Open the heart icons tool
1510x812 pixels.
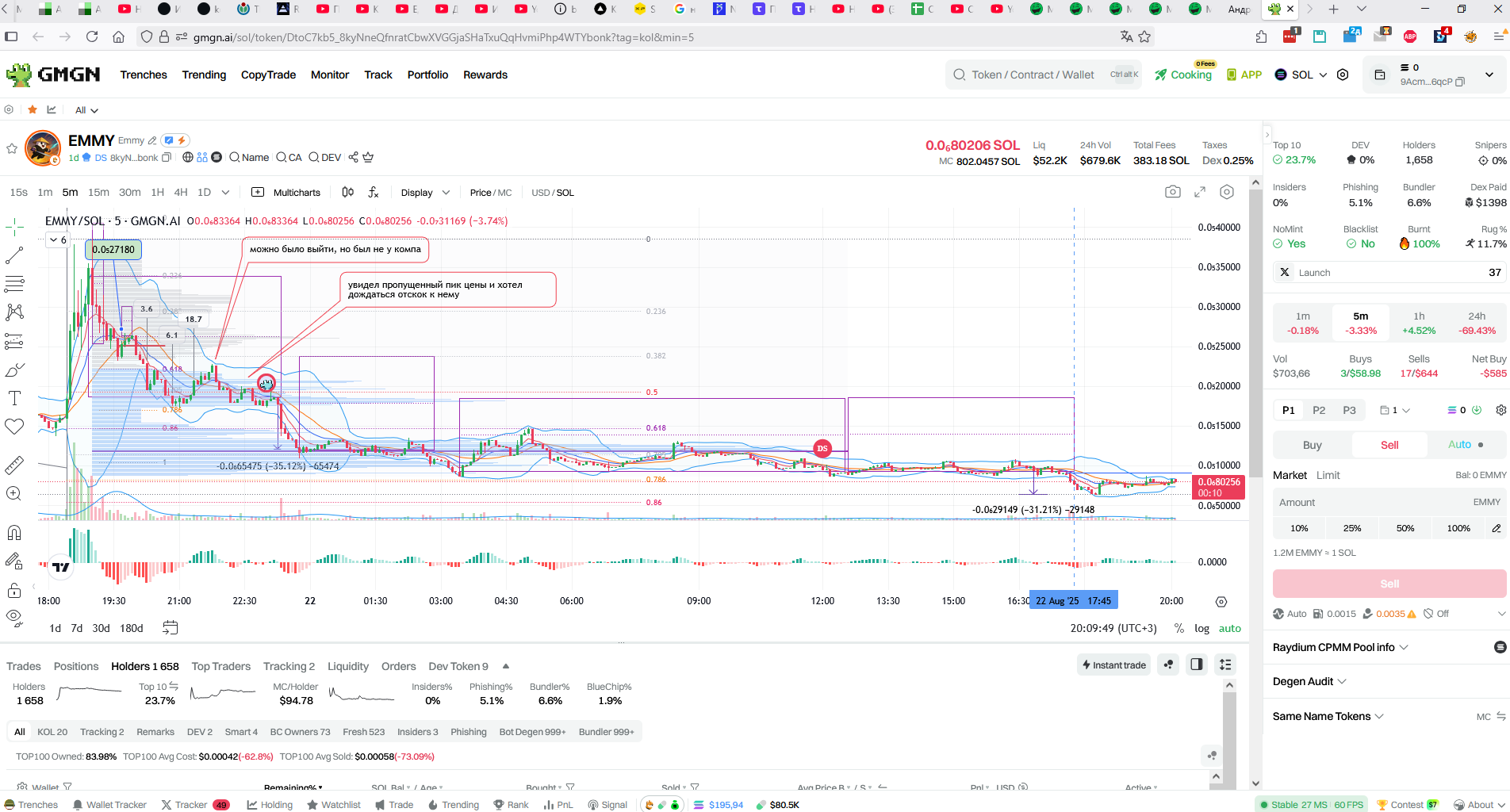point(14,427)
